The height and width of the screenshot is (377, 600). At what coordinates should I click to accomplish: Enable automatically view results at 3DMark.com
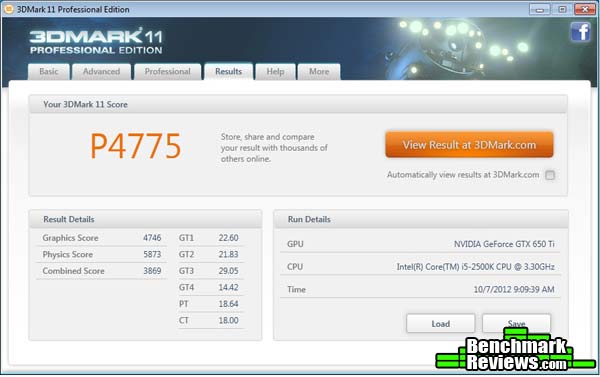coord(550,175)
